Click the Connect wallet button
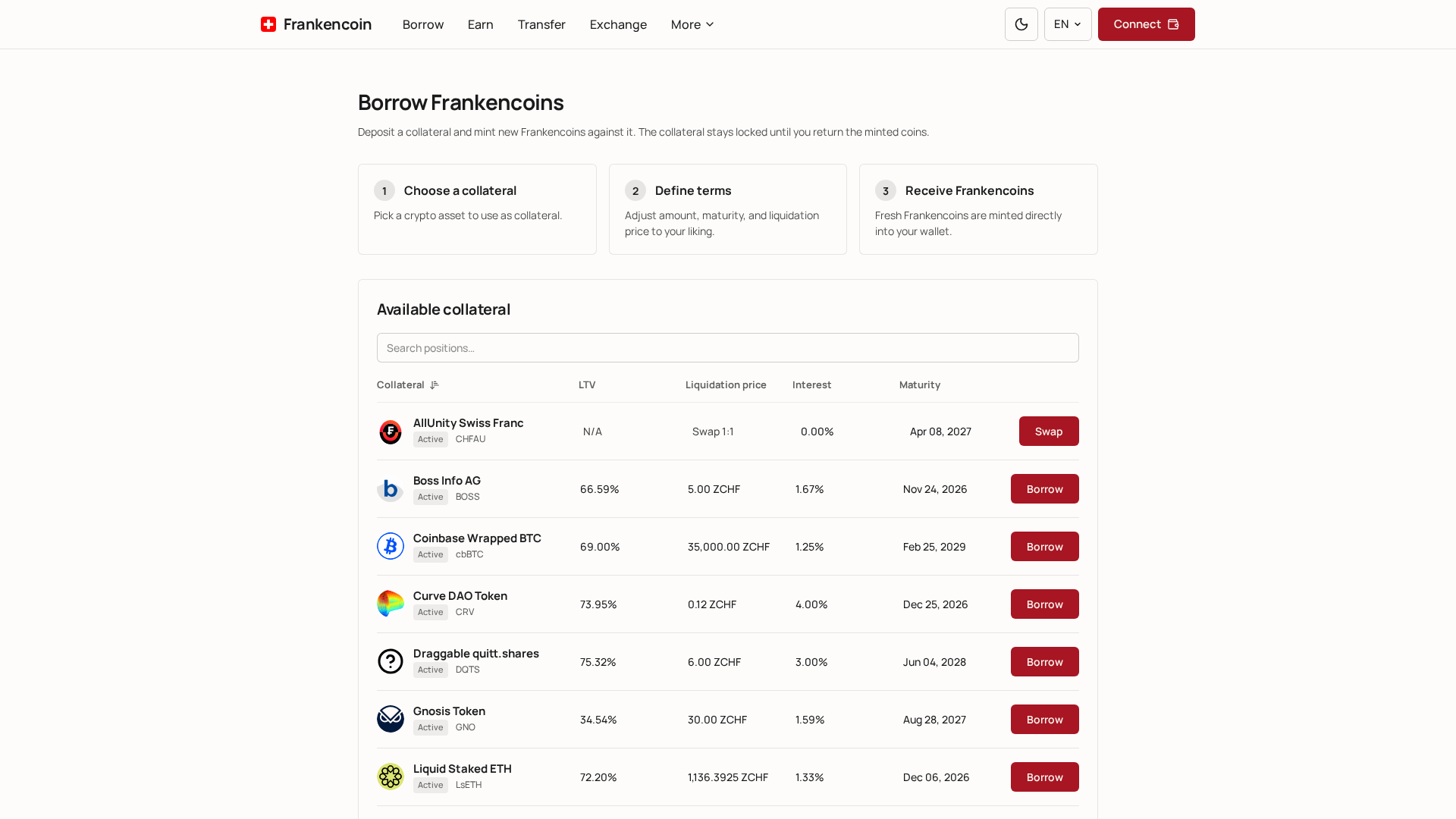 [1146, 24]
